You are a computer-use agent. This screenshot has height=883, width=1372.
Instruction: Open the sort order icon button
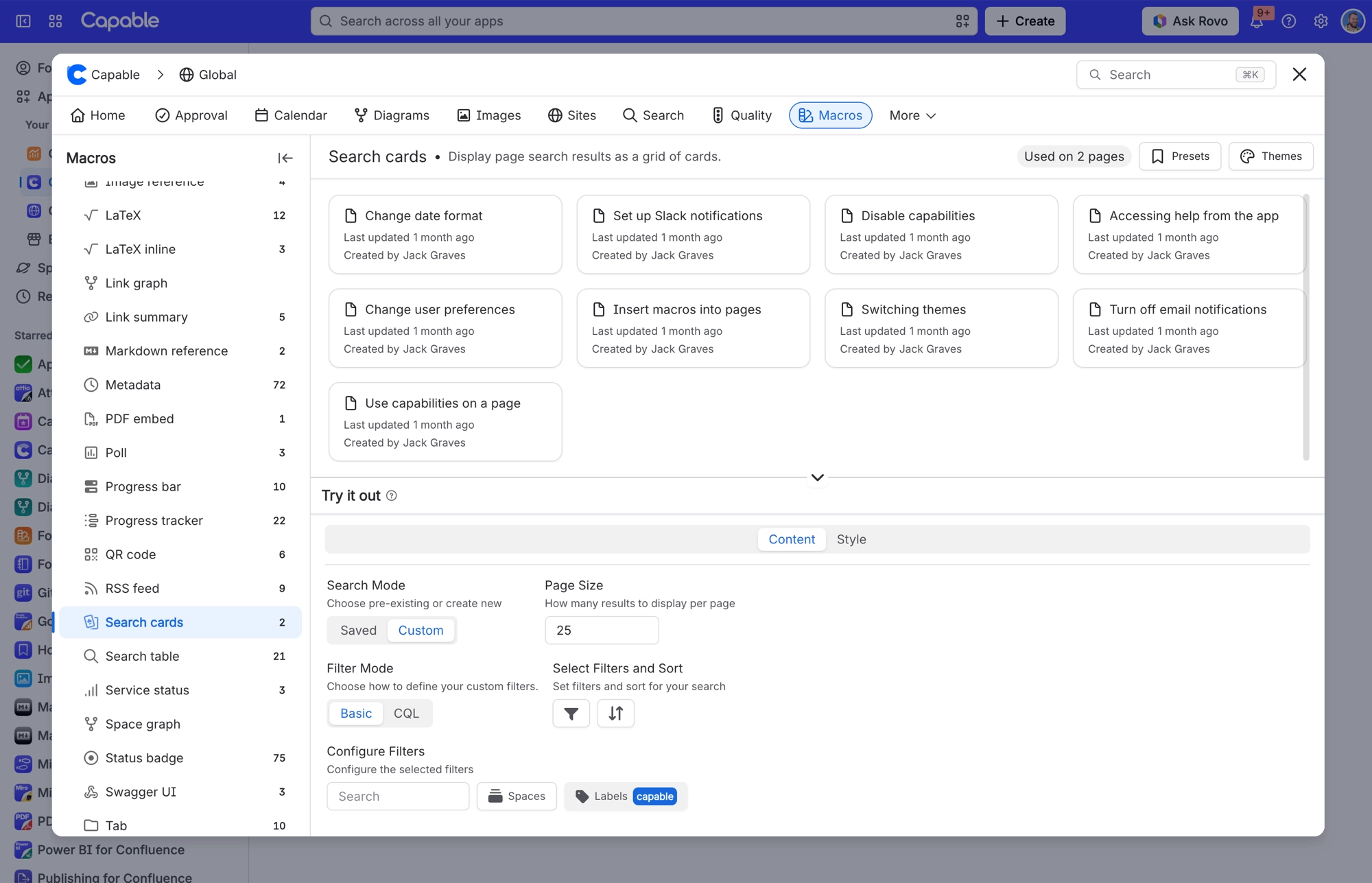click(615, 714)
